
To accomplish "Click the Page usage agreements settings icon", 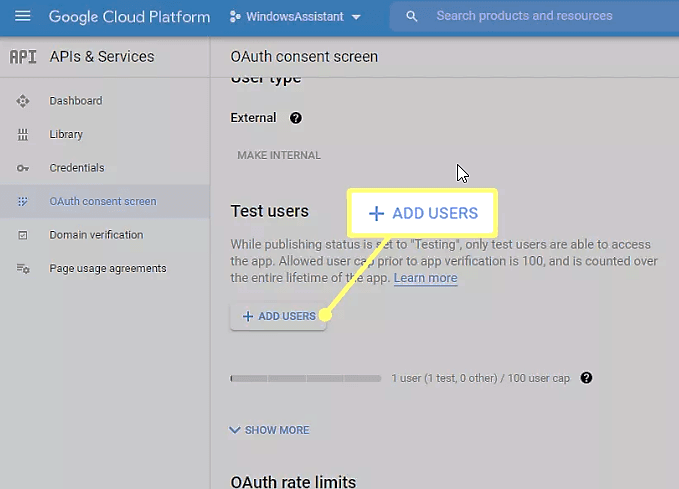I will coord(23,269).
